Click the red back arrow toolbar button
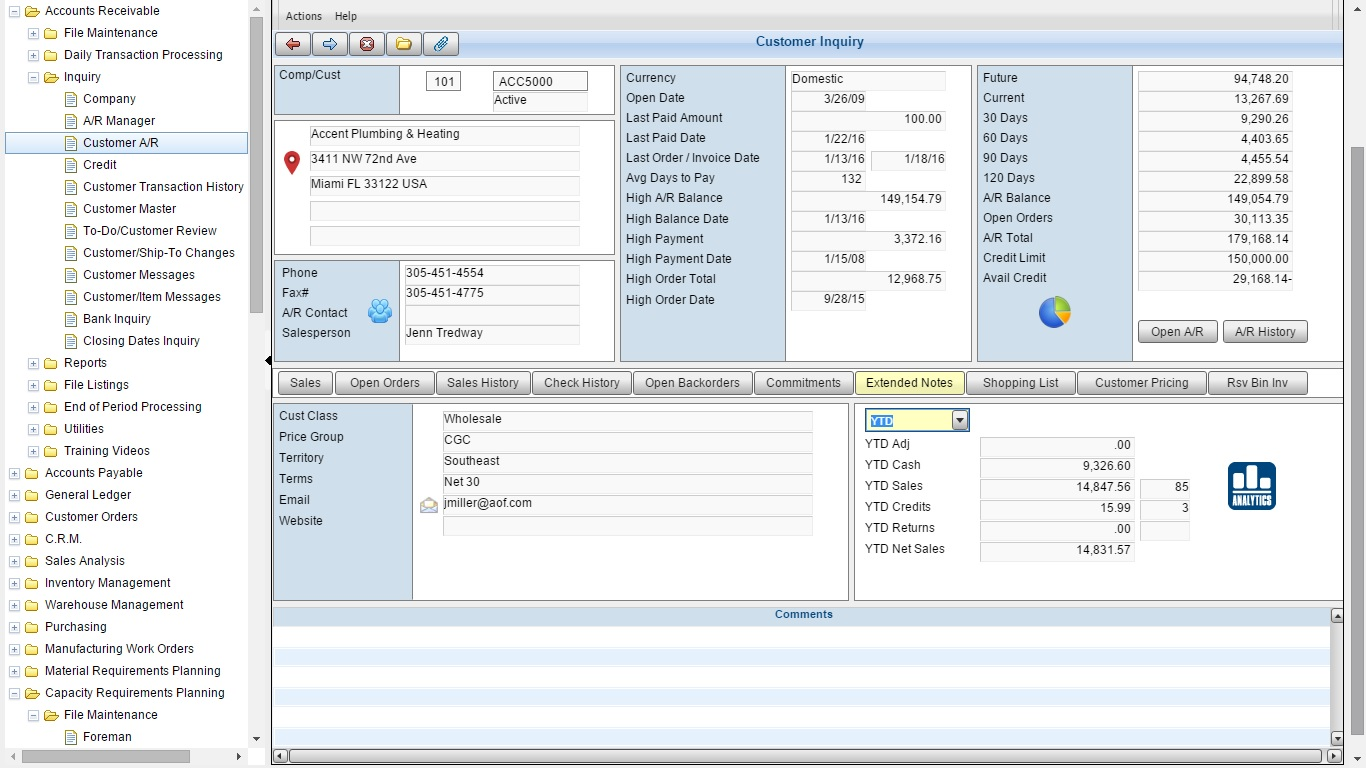Image resolution: width=1366 pixels, height=768 pixels. [293, 44]
